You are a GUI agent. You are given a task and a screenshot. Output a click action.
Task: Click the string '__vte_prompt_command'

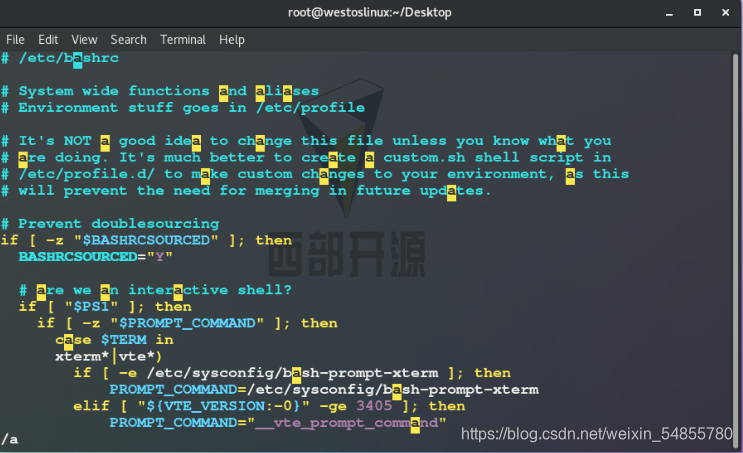coord(346,423)
